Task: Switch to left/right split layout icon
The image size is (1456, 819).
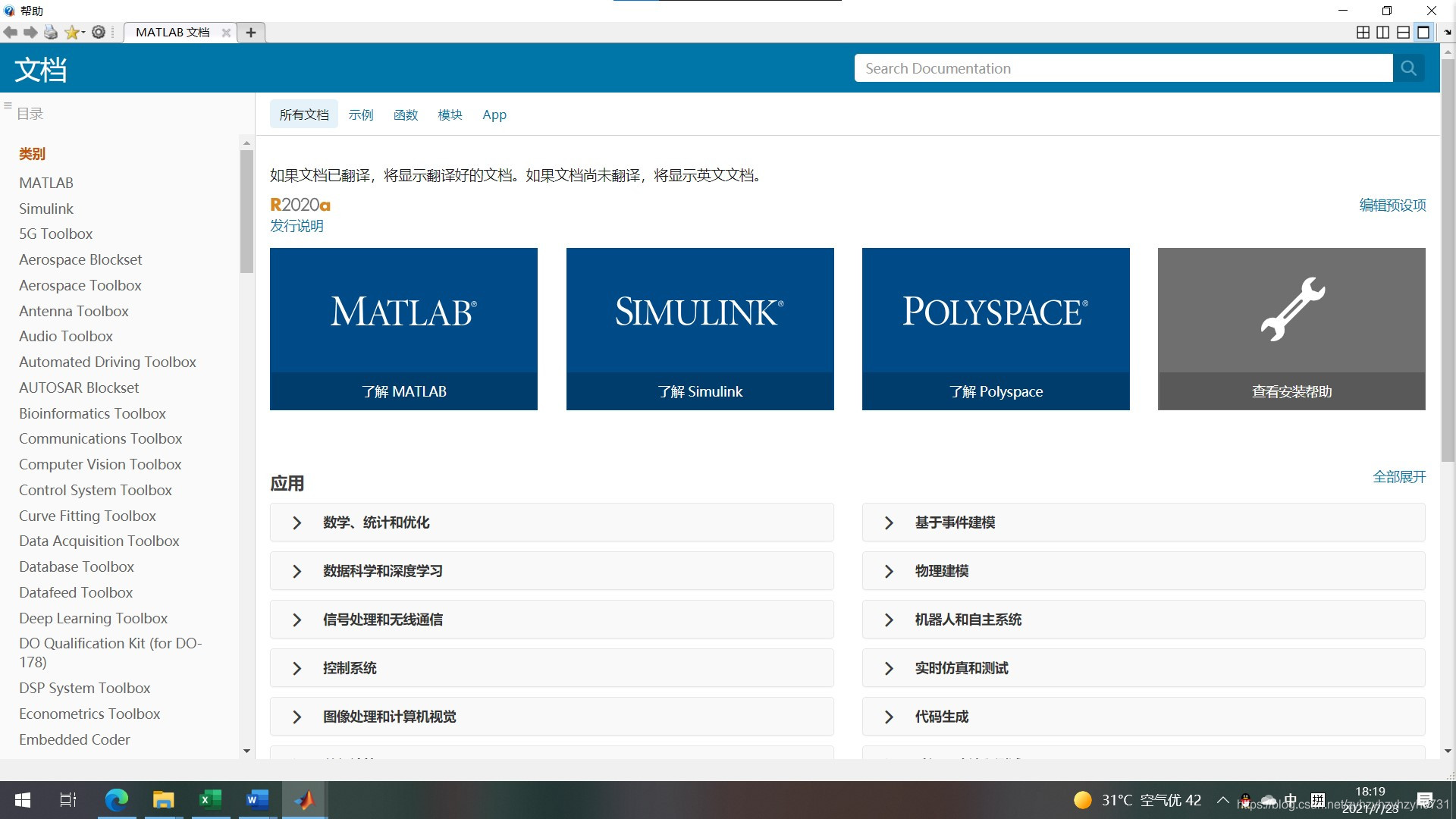Action: (1383, 33)
